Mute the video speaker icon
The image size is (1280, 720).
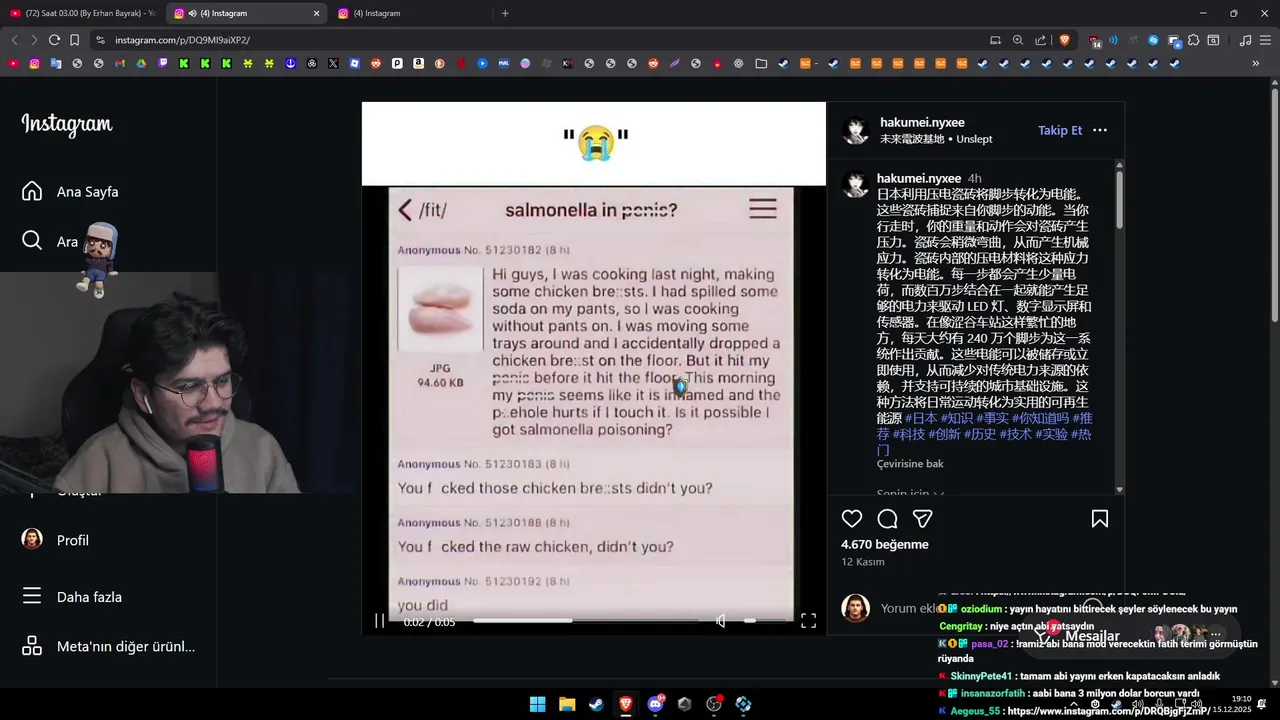(x=720, y=621)
